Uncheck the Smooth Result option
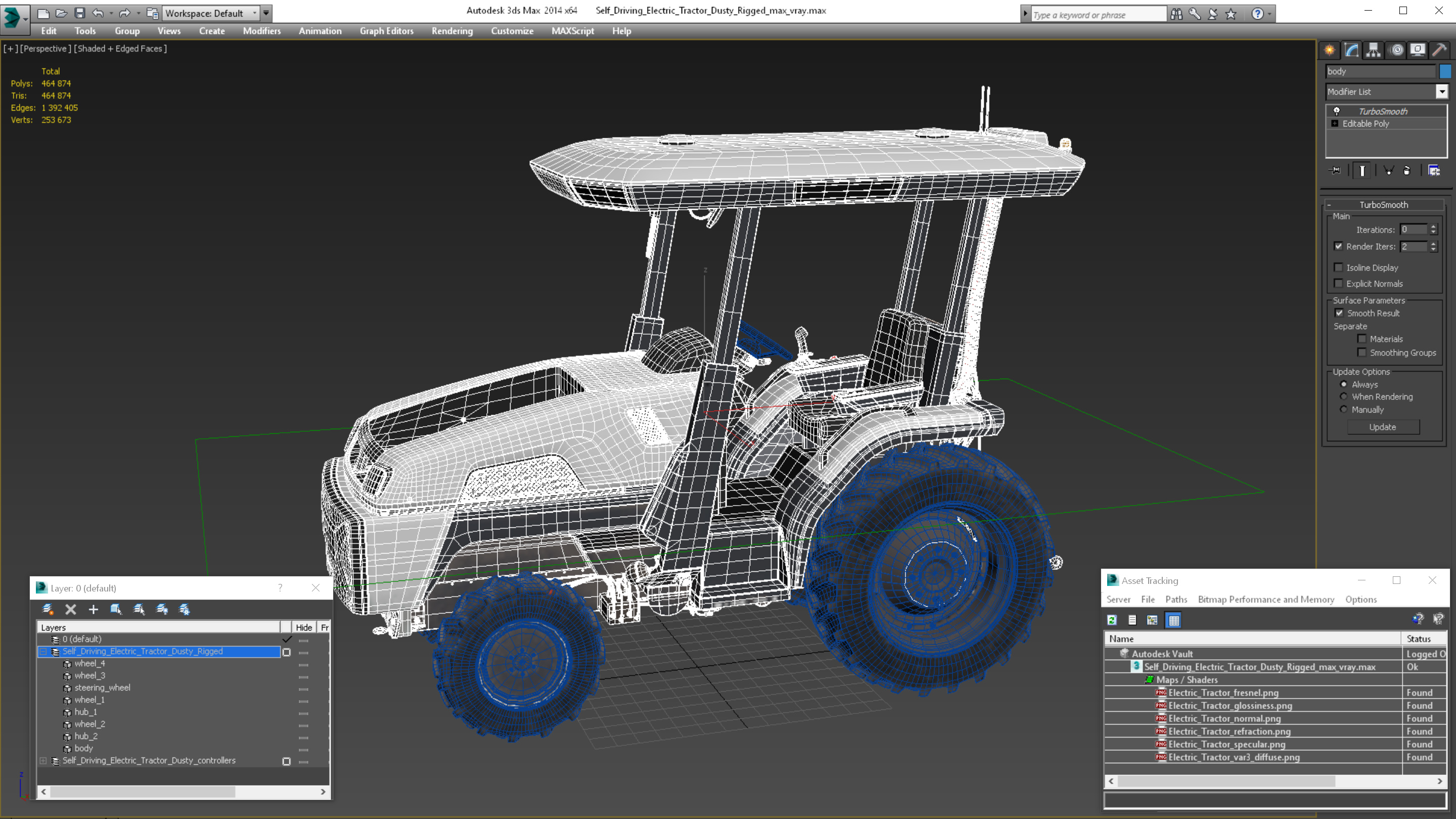 1339,313
